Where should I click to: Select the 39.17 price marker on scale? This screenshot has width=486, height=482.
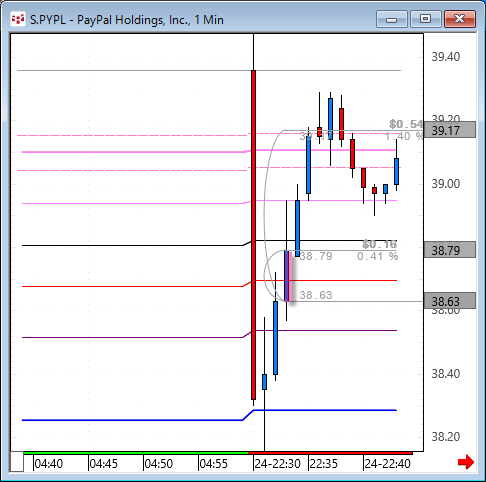pos(450,130)
